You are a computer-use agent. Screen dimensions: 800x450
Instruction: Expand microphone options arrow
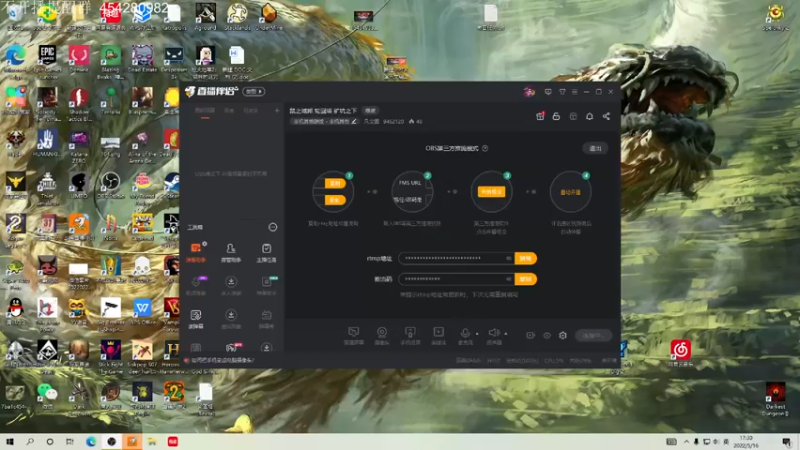[477, 334]
